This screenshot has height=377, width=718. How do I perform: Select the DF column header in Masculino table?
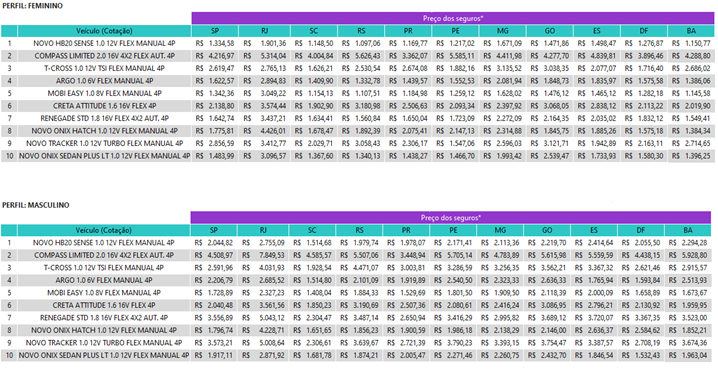(x=640, y=230)
